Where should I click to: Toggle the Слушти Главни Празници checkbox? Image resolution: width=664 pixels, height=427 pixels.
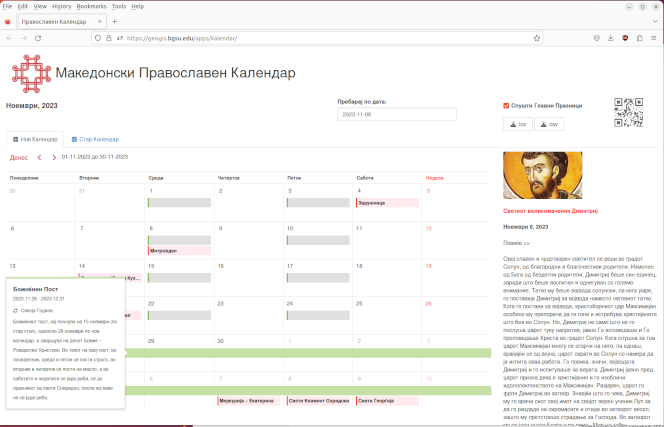pyautogui.click(x=507, y=105)
